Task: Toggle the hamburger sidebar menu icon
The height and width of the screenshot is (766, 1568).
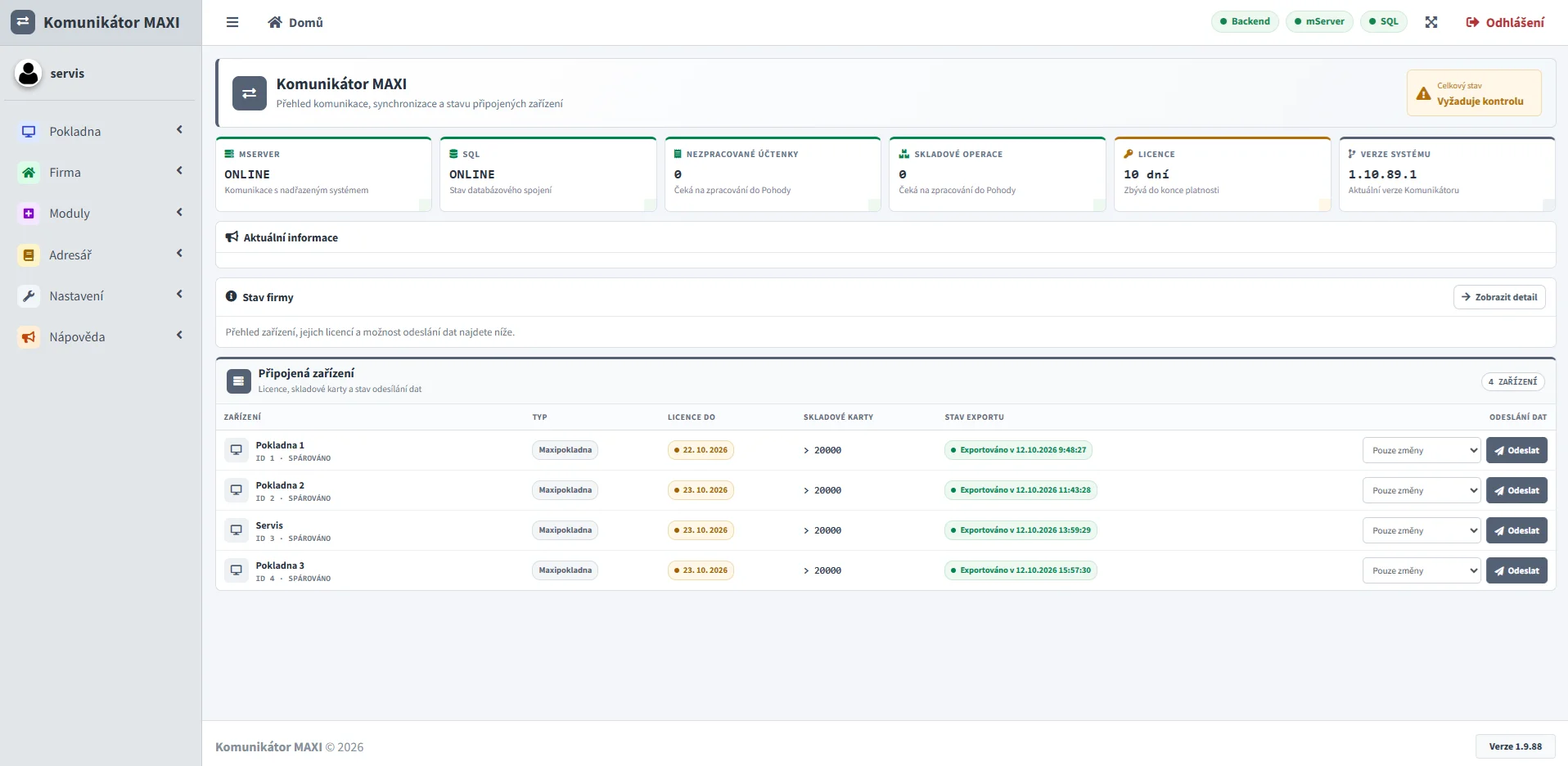Action: [232, 22]
